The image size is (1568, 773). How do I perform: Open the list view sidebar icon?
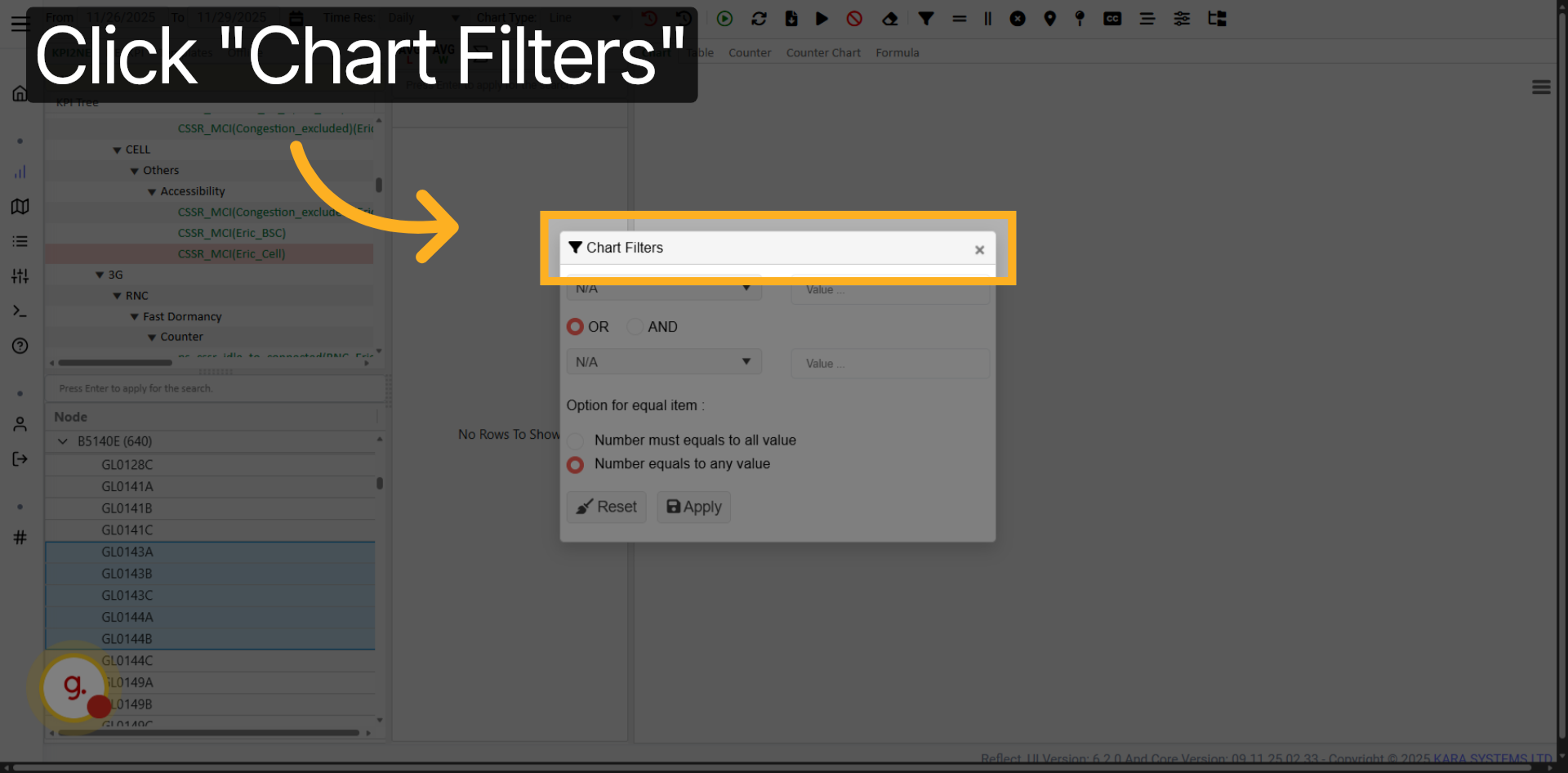pos(20,241)
